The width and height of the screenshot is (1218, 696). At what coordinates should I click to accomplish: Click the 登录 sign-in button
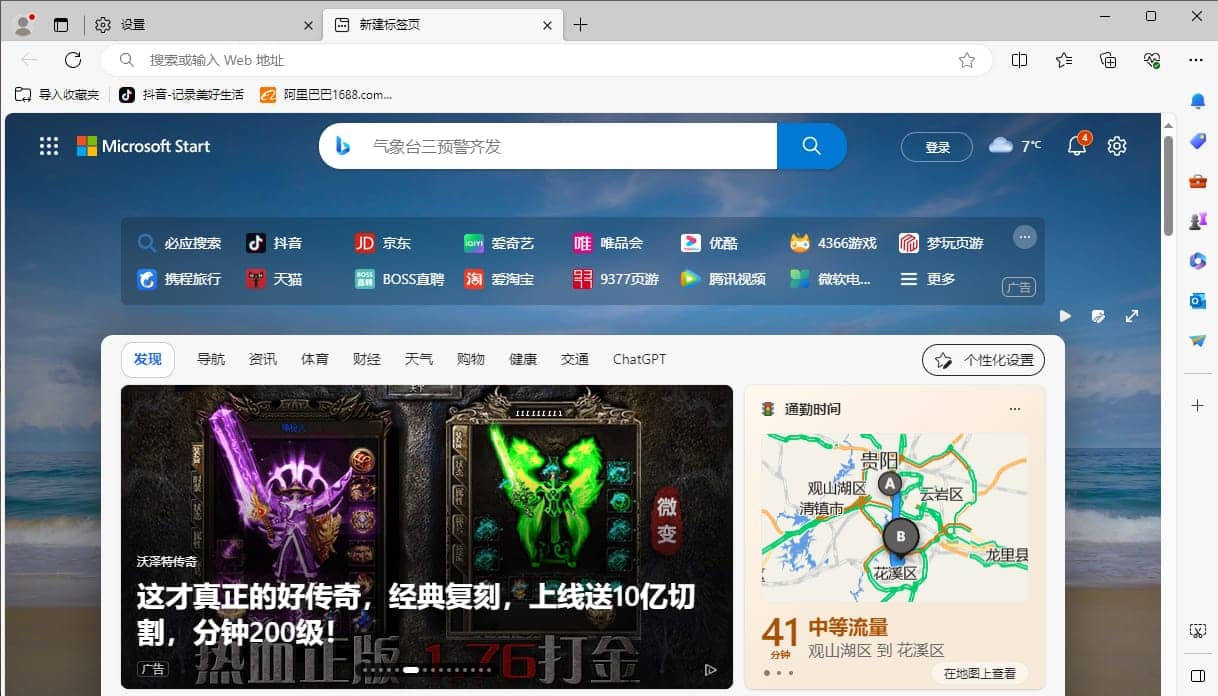tap(937, 147)
